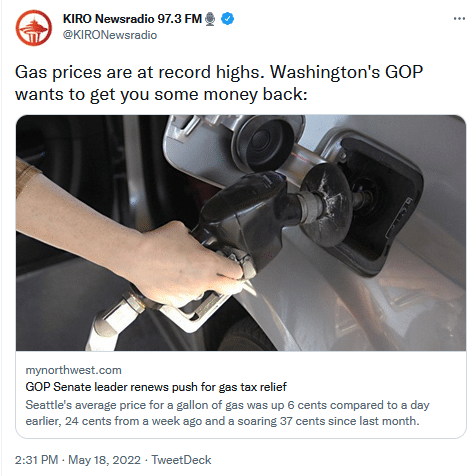Click the TweetDeck source label

pyautogui.click(x=181, y=460)
